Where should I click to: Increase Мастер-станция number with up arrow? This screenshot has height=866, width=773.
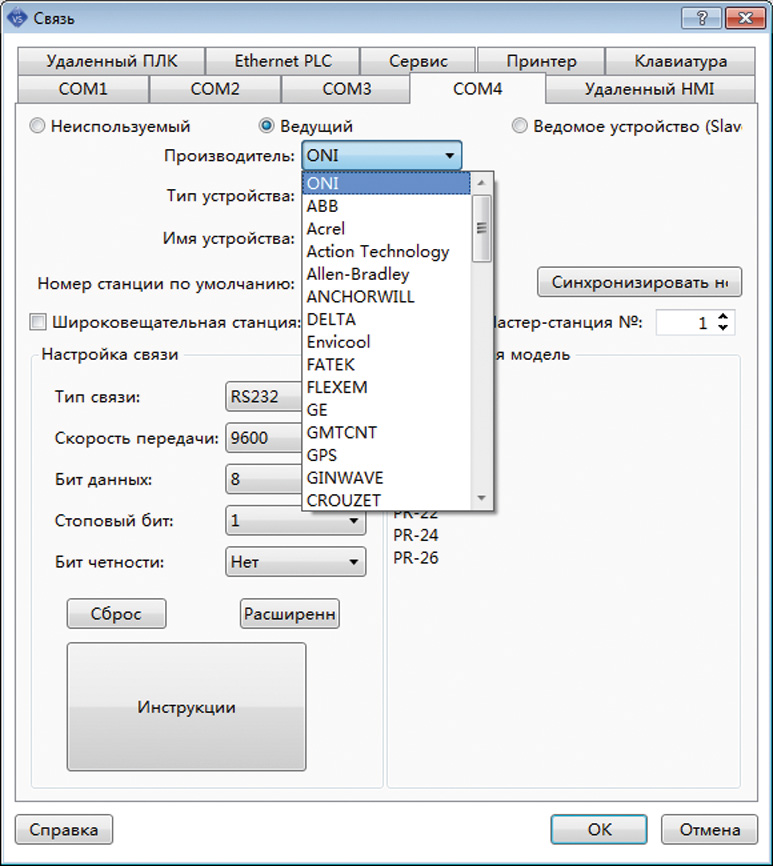coord(724,317)
